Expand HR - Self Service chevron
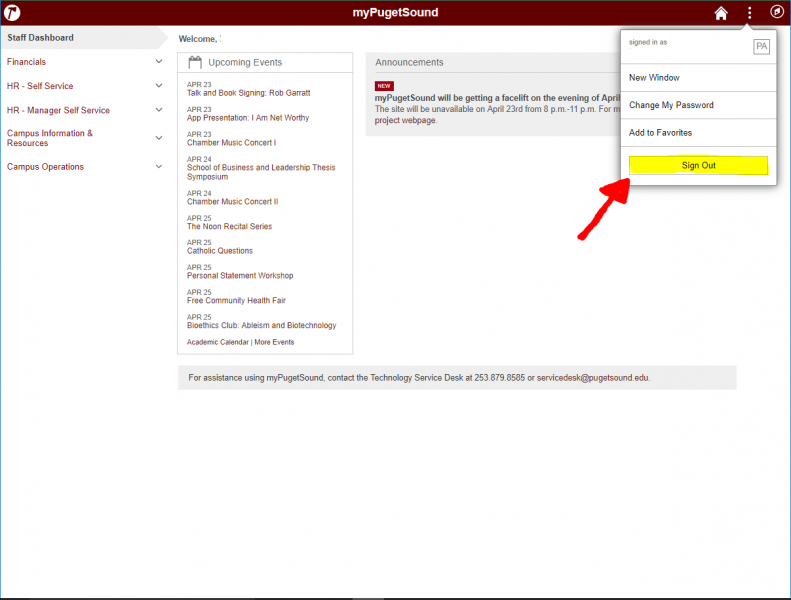The width and height of the screenshot is (791, 600). tap(159, 86)
